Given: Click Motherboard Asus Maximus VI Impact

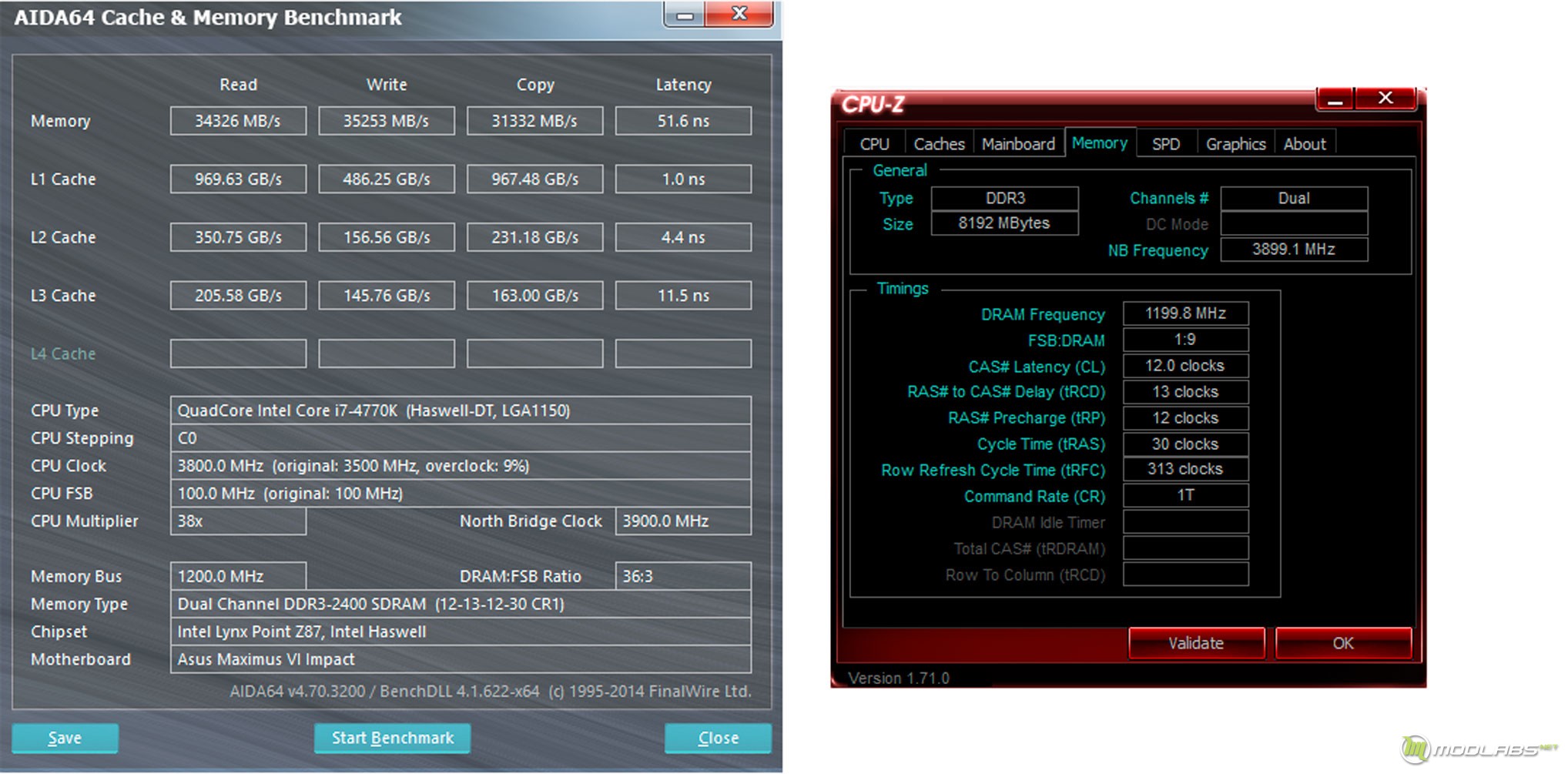Looking at the screenshot, I should (461, 659).
